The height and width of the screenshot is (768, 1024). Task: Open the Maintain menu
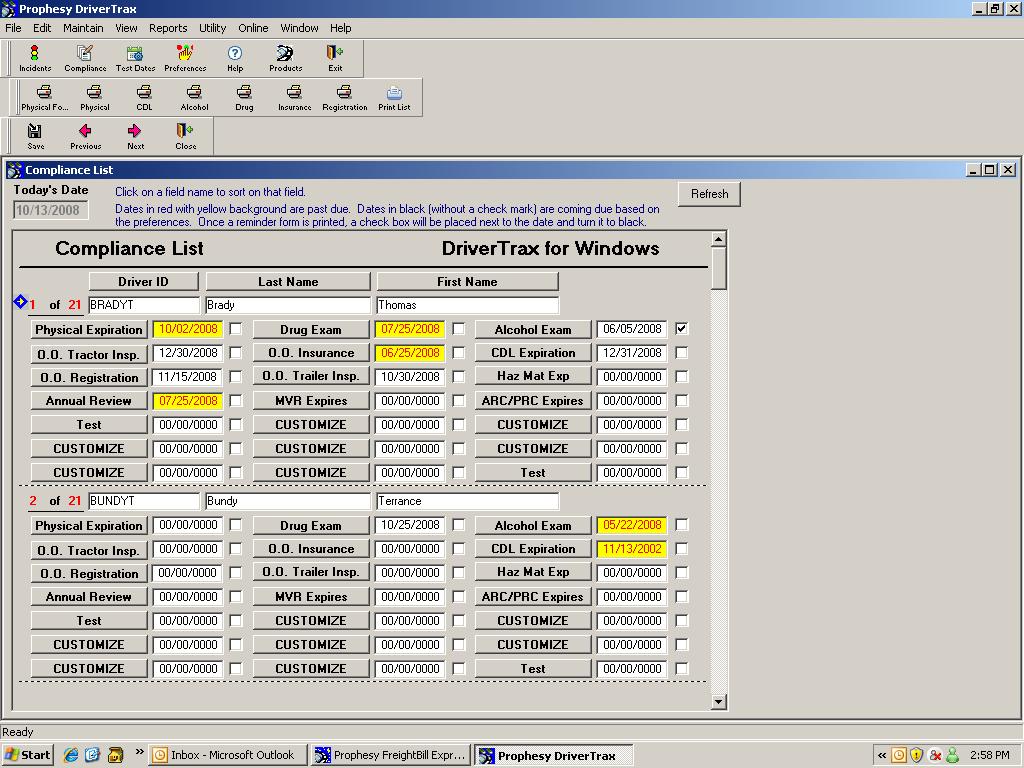coord(83,28)
